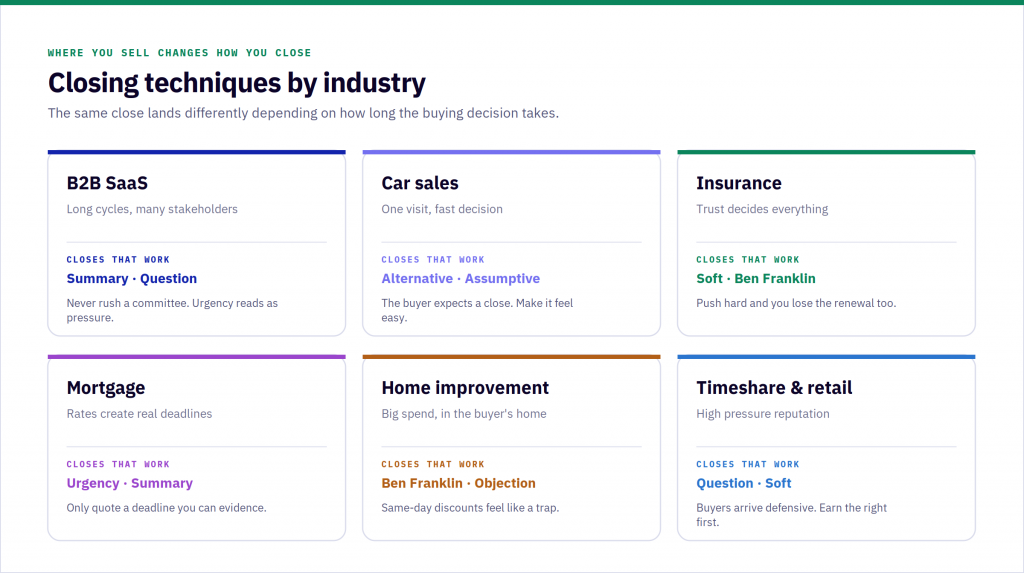Screen dimensions: 1024x573
Task: Click 'Same-day discounts feel like a trap' note
Action: [x=470, y=508]
